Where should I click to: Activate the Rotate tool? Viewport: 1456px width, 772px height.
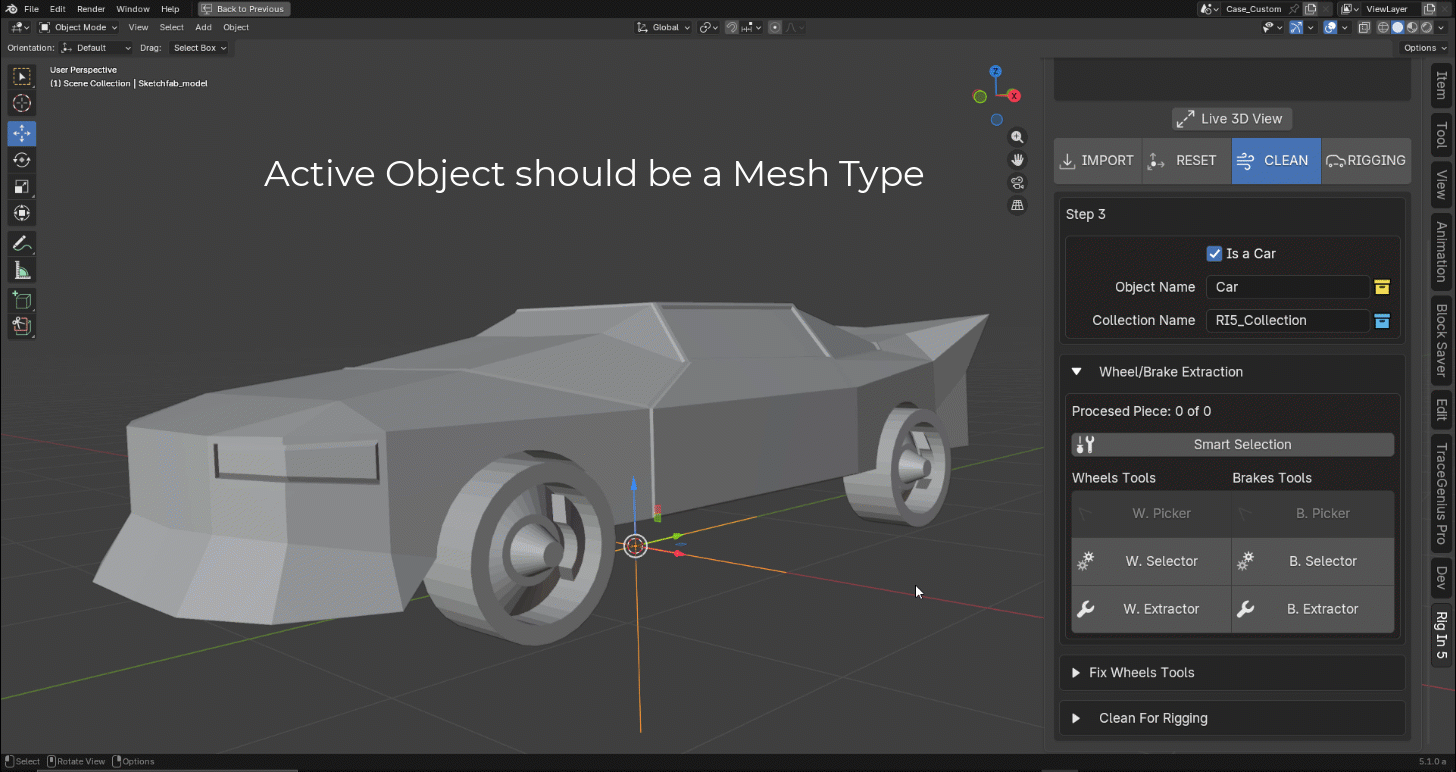click(22, 160)
